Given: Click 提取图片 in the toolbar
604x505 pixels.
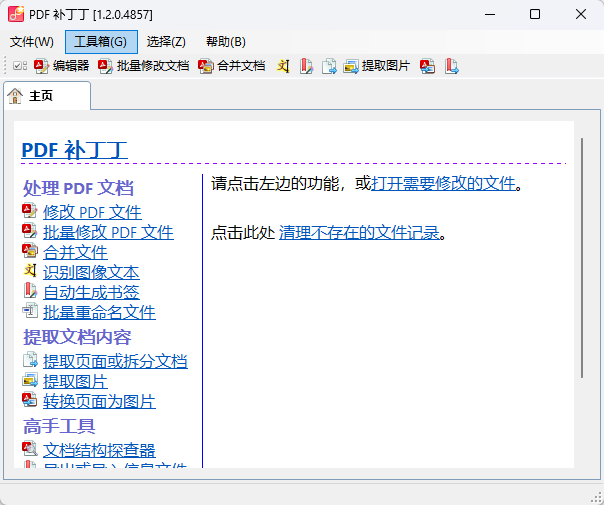Looking at the screenshot, I should click(x=376, y=66).
